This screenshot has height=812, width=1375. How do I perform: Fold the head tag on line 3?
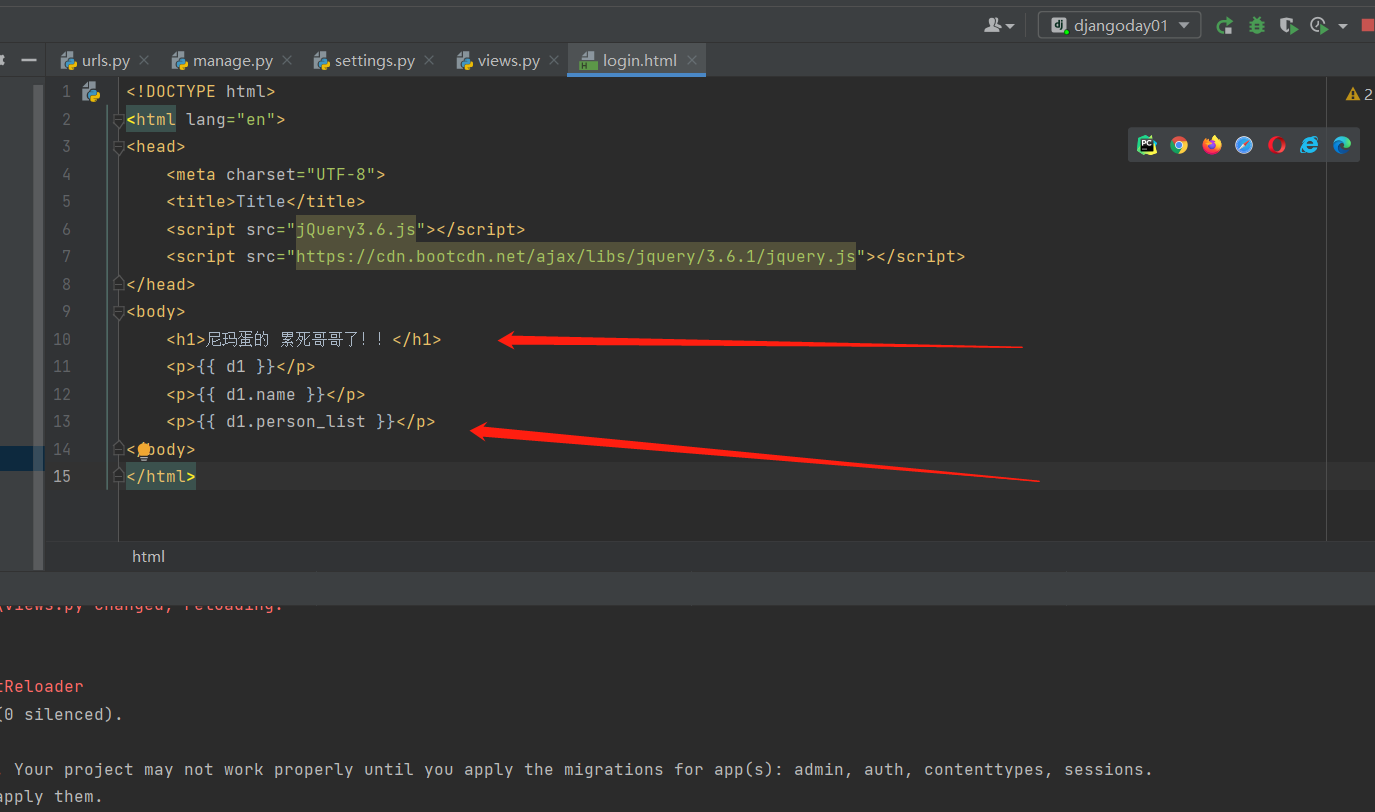click(119, 147)
